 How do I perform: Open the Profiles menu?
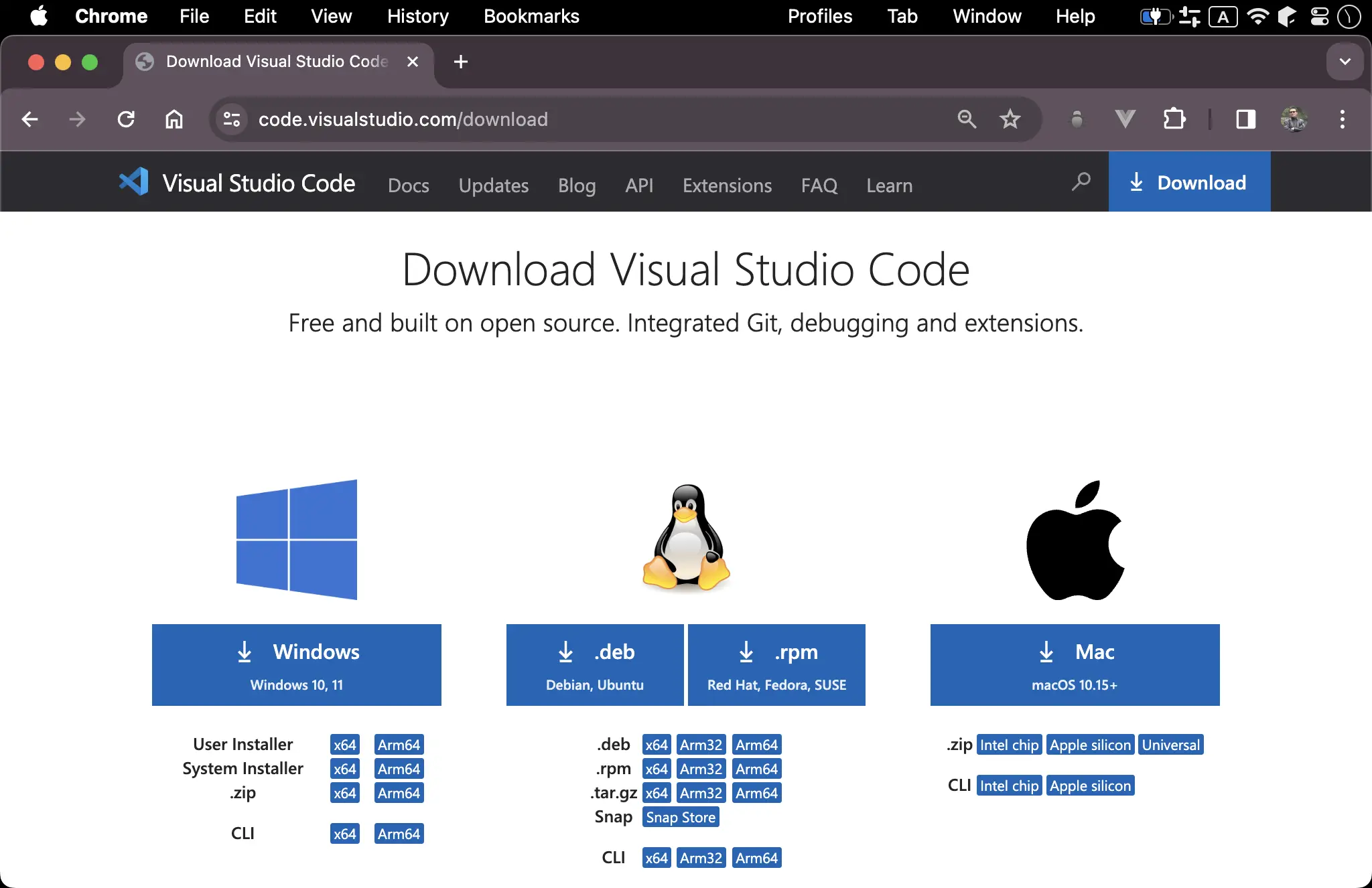tap(820, 16)
